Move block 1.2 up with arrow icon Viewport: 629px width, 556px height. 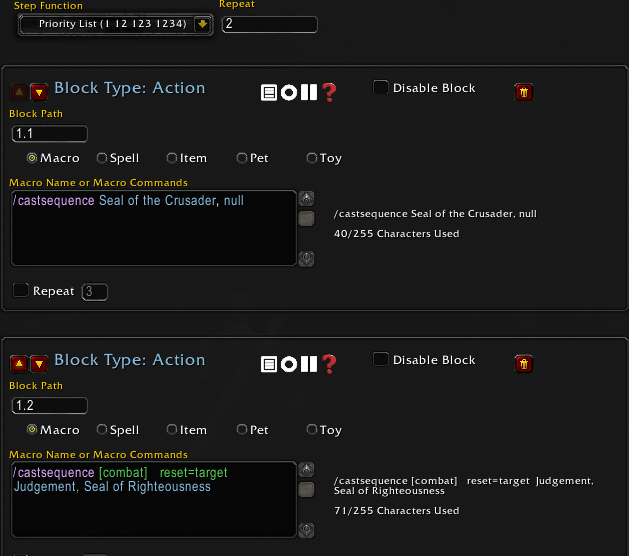click(19, 364)
